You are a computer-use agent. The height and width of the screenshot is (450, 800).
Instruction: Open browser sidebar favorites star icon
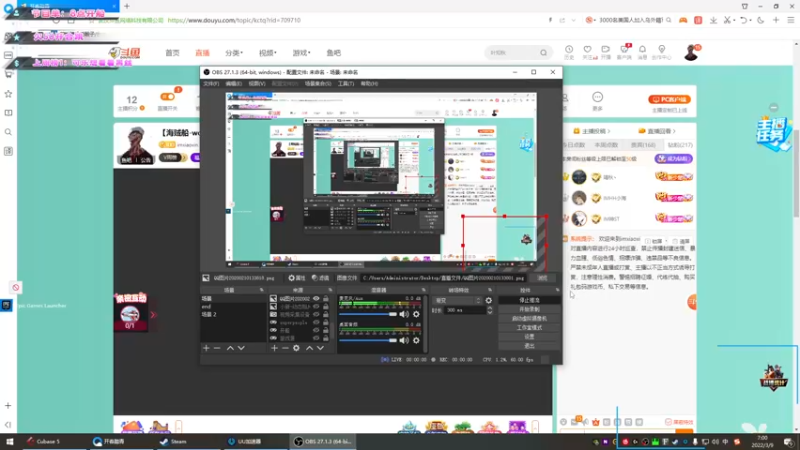pos(8,94)
